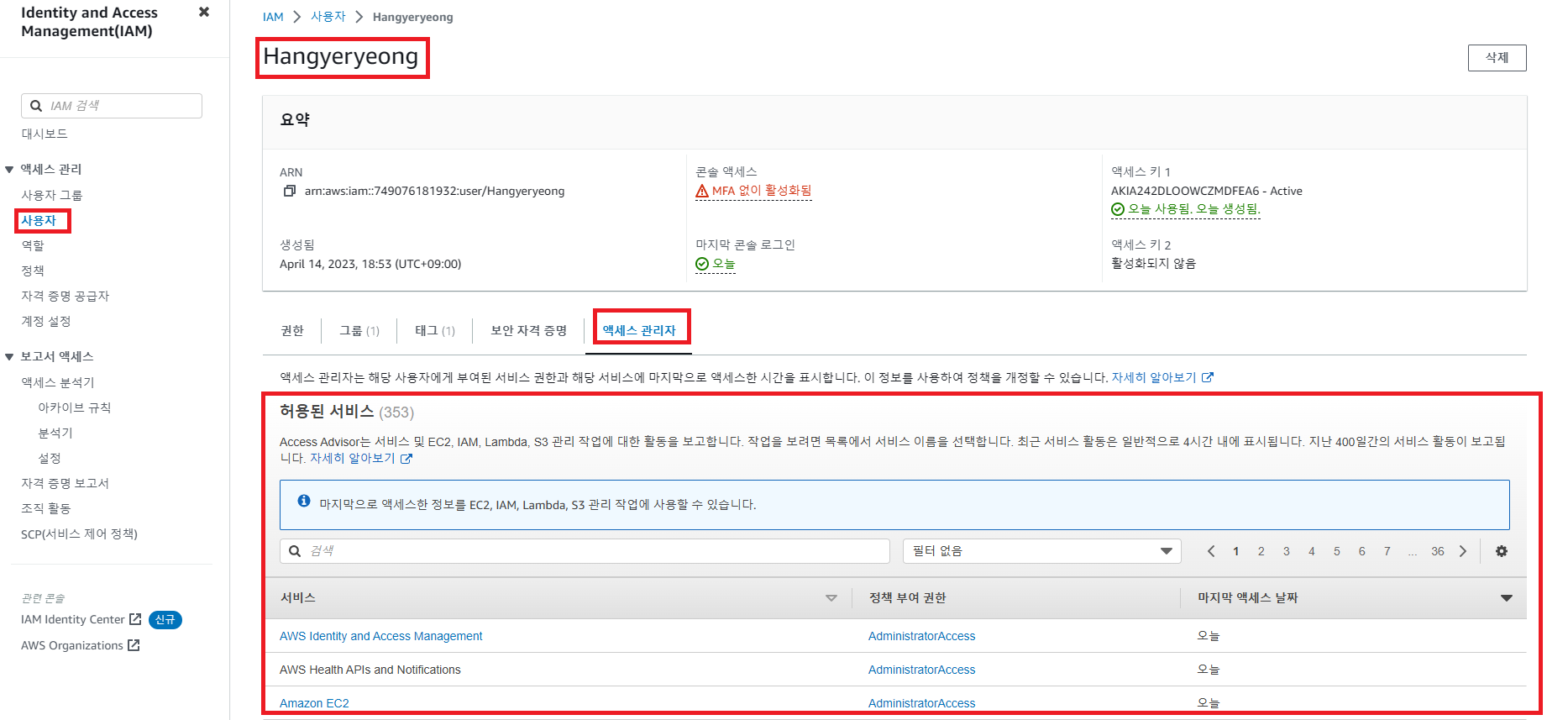Collapse the 액세스 관리 section
1568x720 pixels.
pyautogui.click(x=9, y=170)
